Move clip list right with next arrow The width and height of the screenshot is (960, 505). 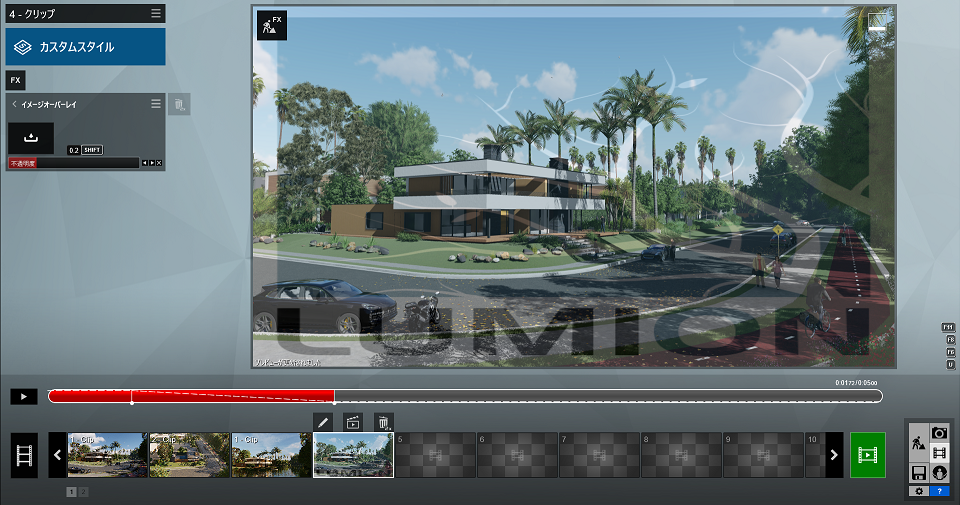coord(834,455)
